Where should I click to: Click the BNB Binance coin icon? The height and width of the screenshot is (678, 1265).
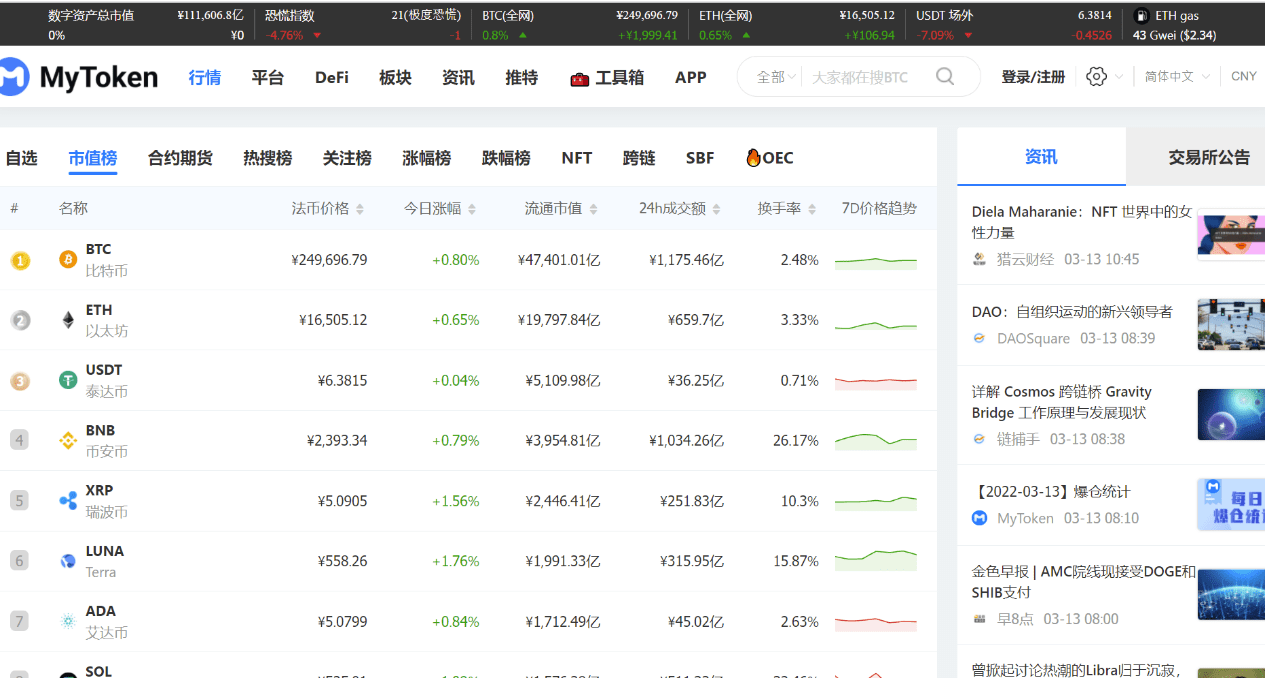pyautogui.click(x=67, y=439)
